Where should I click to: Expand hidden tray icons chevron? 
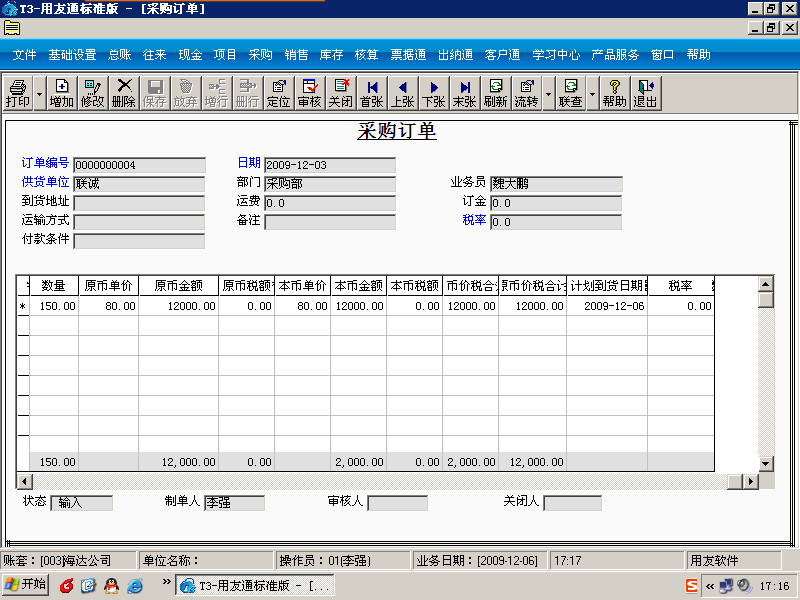[x=710, y=586]
